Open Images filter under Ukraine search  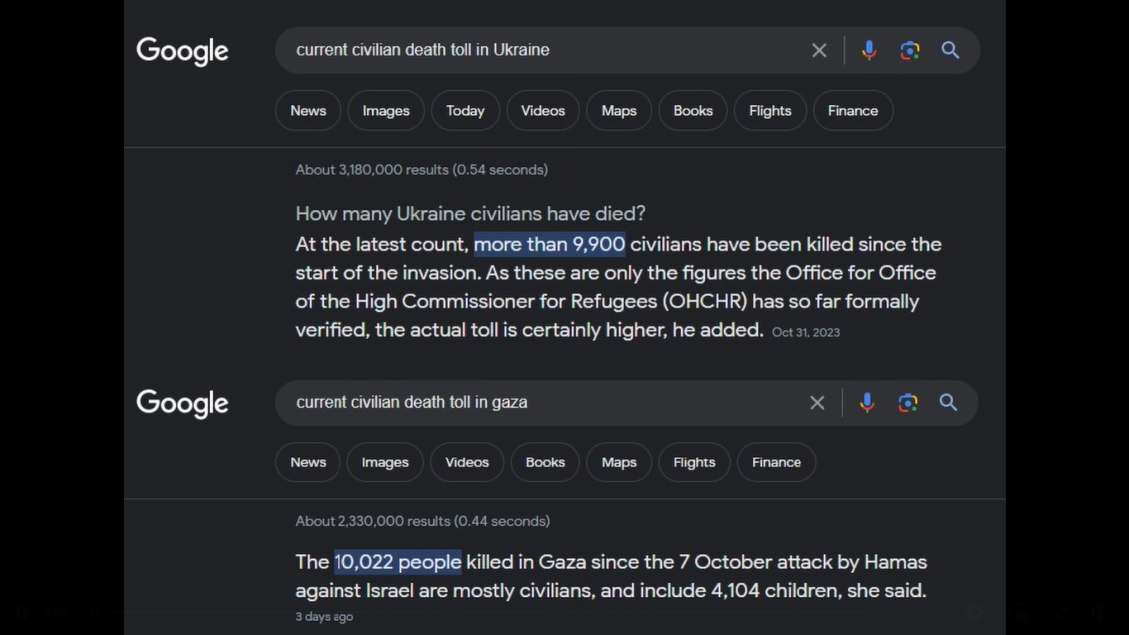tap(386, 111)
